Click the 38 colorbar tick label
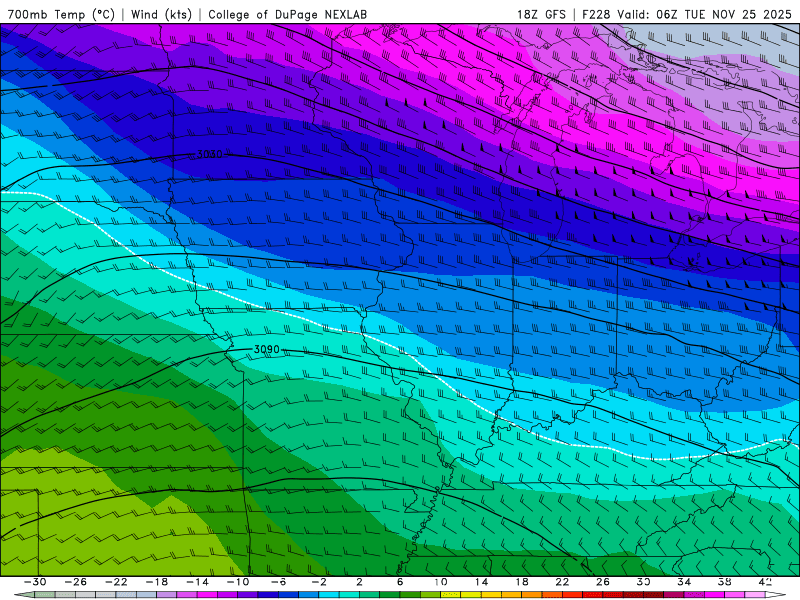 tap(724, 582)
